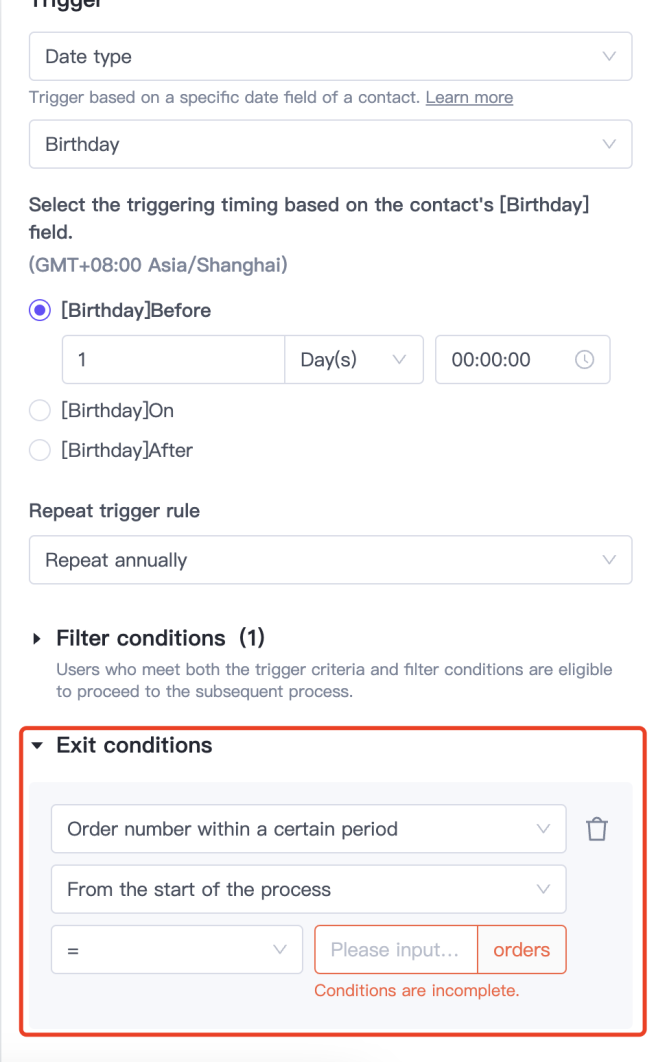Open the Order number within period dropdown
Screen dimensions: 656x1062
[308, 829]
